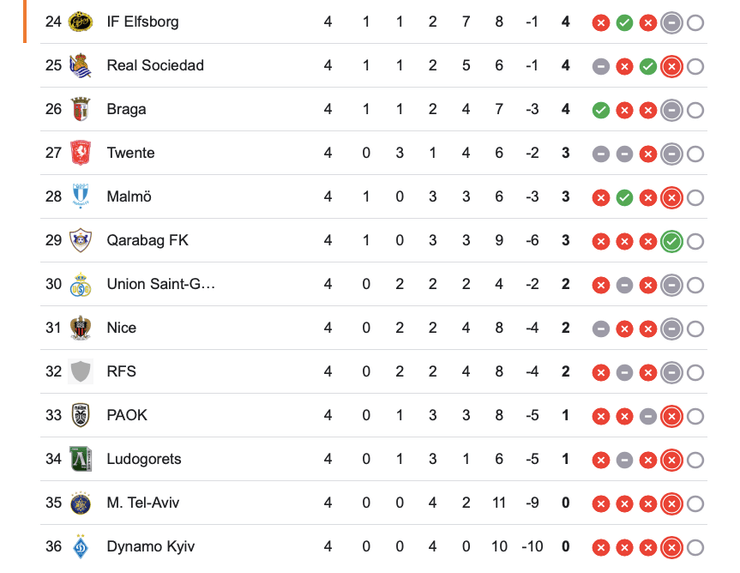Click Twente's first grey draw form icon

pyautogui.click(x=601, y=154)
